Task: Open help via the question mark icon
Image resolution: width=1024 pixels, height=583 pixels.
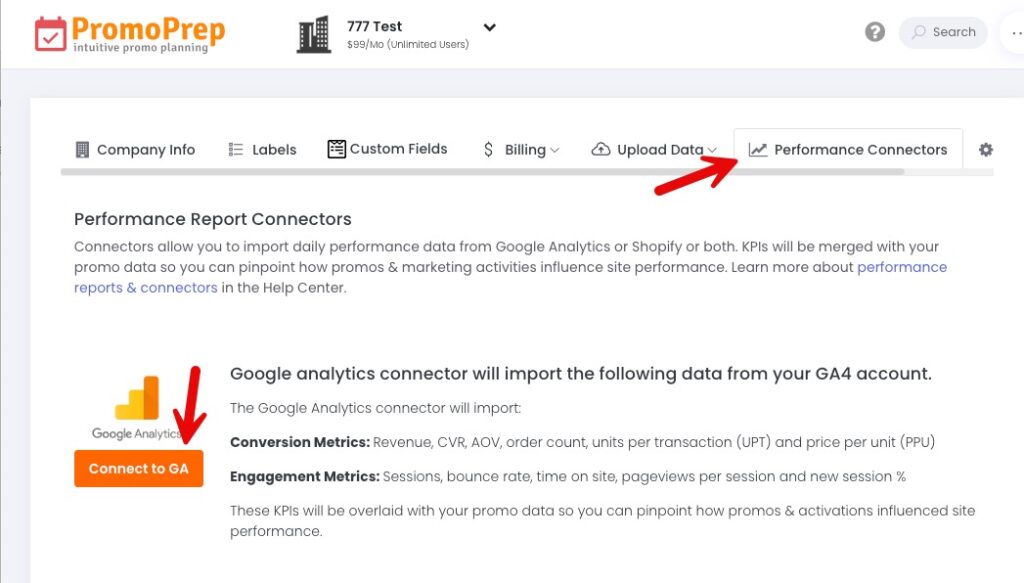Action: pyautogui.click(x=874, y=32)
